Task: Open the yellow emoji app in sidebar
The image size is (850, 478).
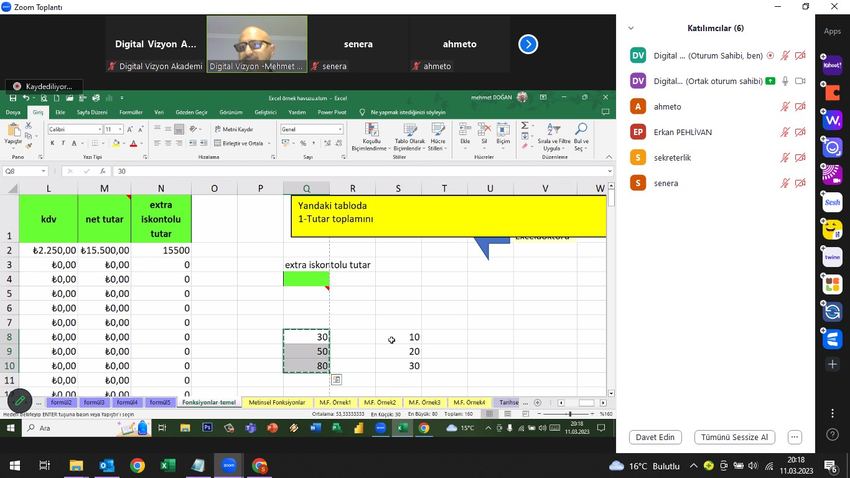Action: click(832, 230)
